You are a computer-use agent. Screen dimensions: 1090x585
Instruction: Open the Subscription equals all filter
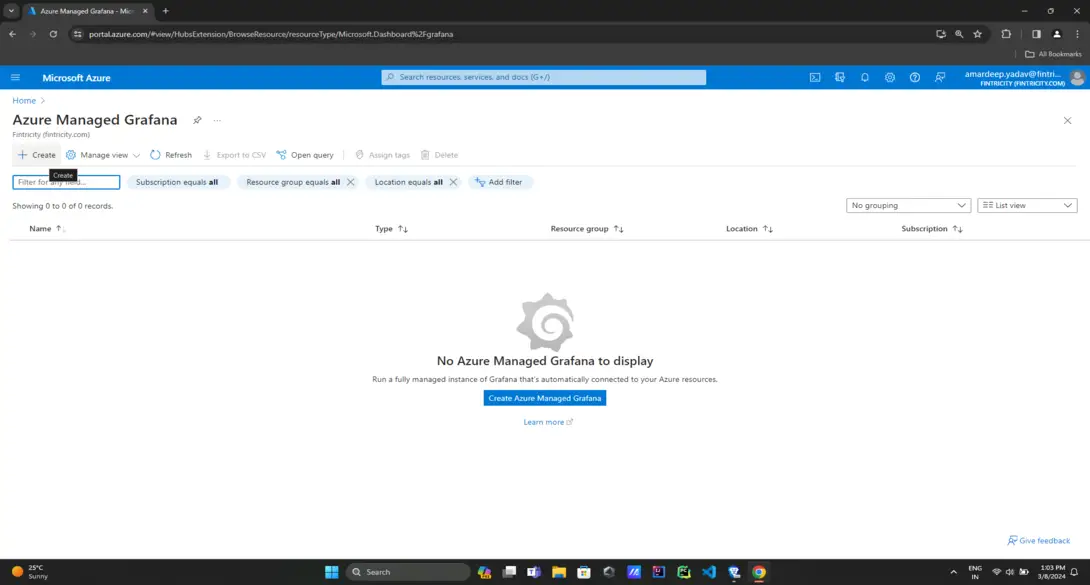[x=177, y=182]
